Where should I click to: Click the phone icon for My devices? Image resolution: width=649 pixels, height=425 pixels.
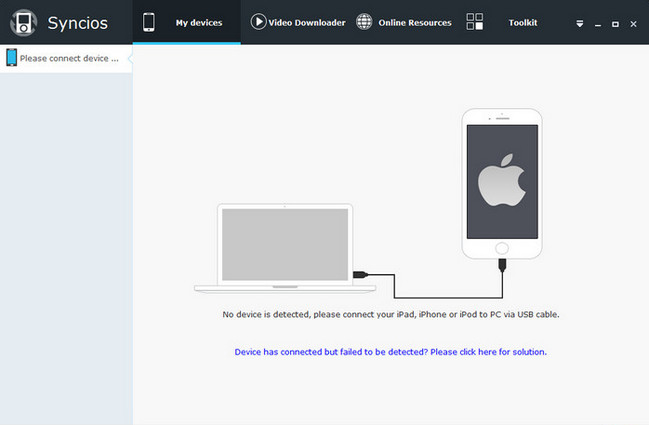click(x=149, y=21)
